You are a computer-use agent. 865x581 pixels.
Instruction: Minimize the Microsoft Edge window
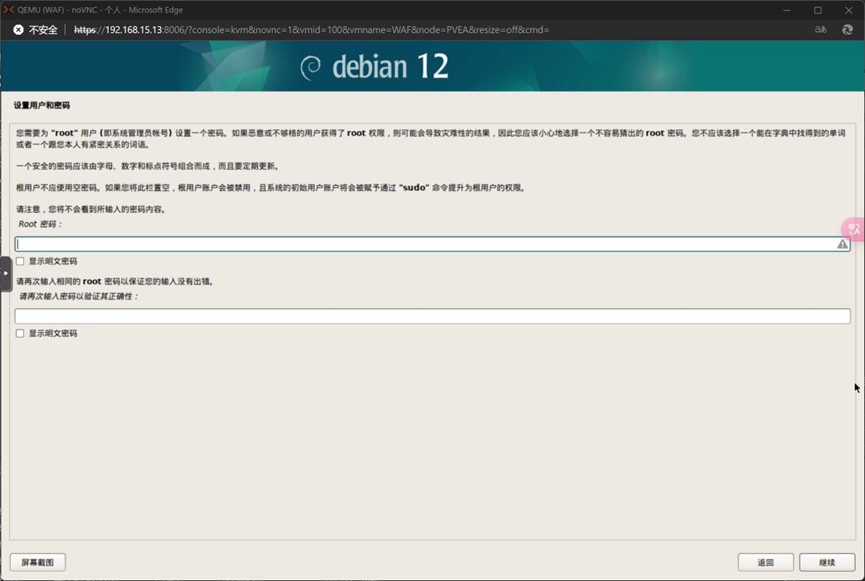[x=787, y=10]
